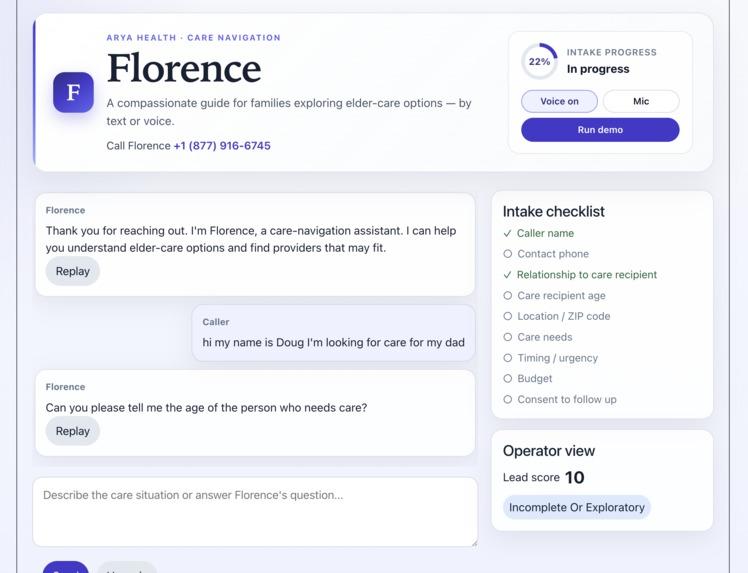The width and height of the screenshot is (748, 573).
Task: Enable the Mic button
Action: pyautogui.click(x=641, y=101)
